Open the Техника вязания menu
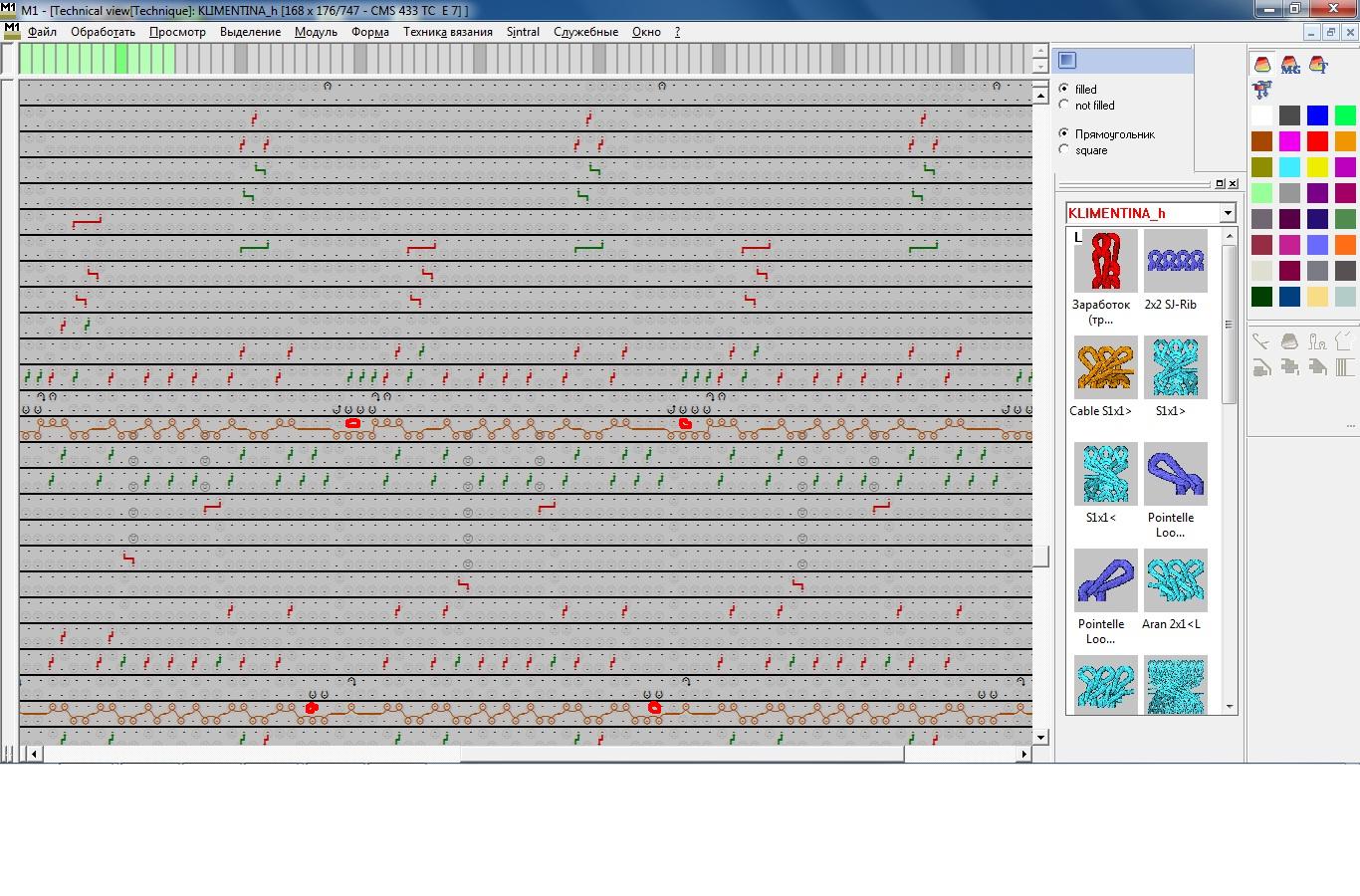Image resolution: width=1360 pixels, height=896 pixels. 447,32
